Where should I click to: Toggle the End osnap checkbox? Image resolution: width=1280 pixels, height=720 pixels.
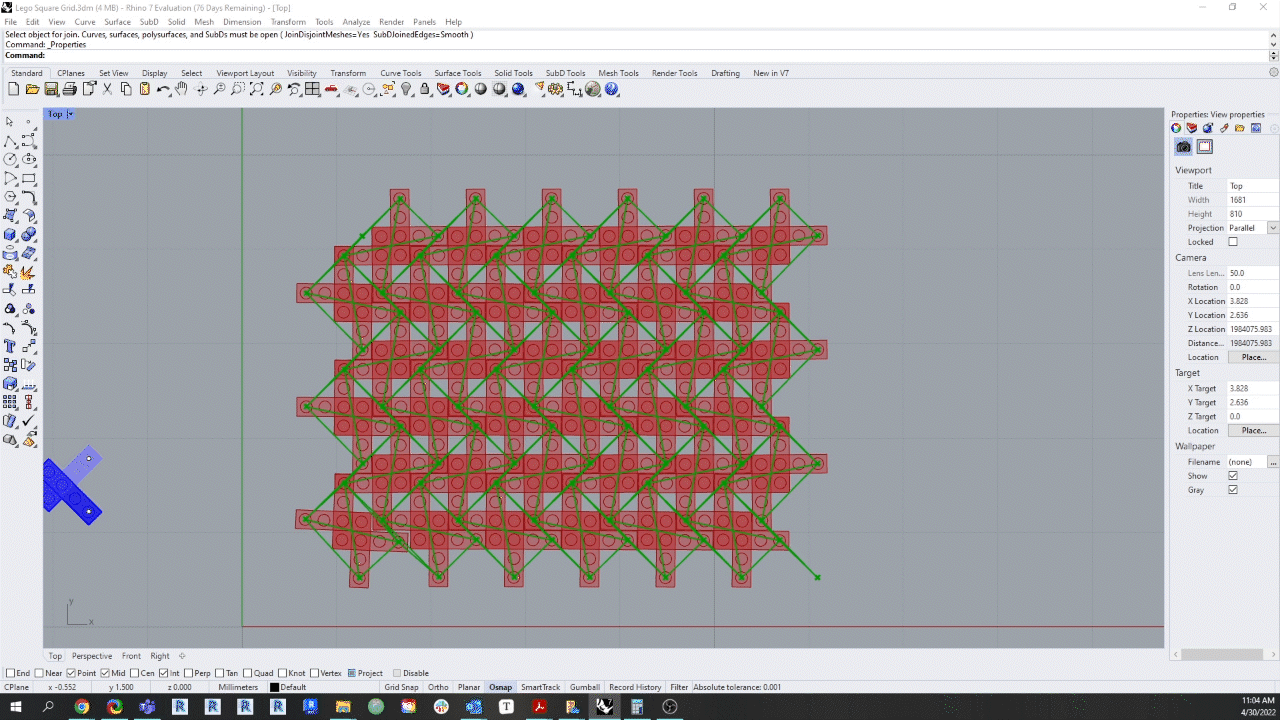[x=10, y=673]
